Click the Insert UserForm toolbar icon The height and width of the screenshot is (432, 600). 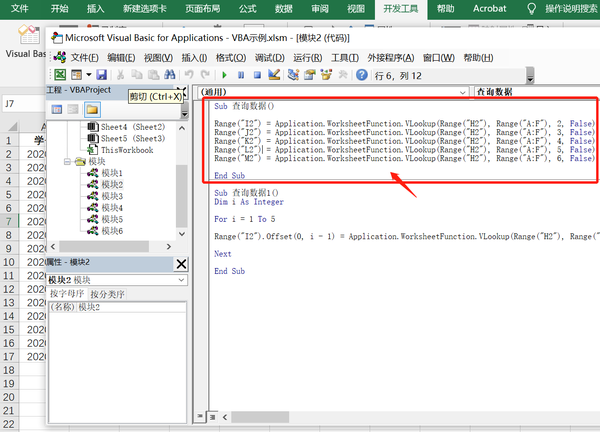tap(77, 75)
